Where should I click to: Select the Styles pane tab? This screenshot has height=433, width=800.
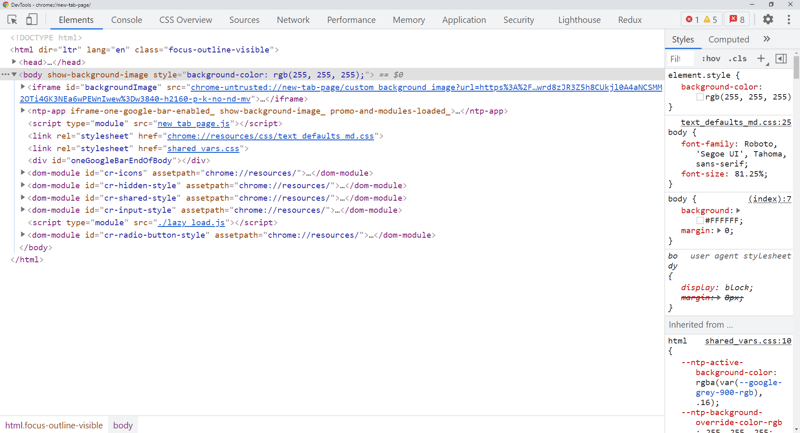pos(683,39)
